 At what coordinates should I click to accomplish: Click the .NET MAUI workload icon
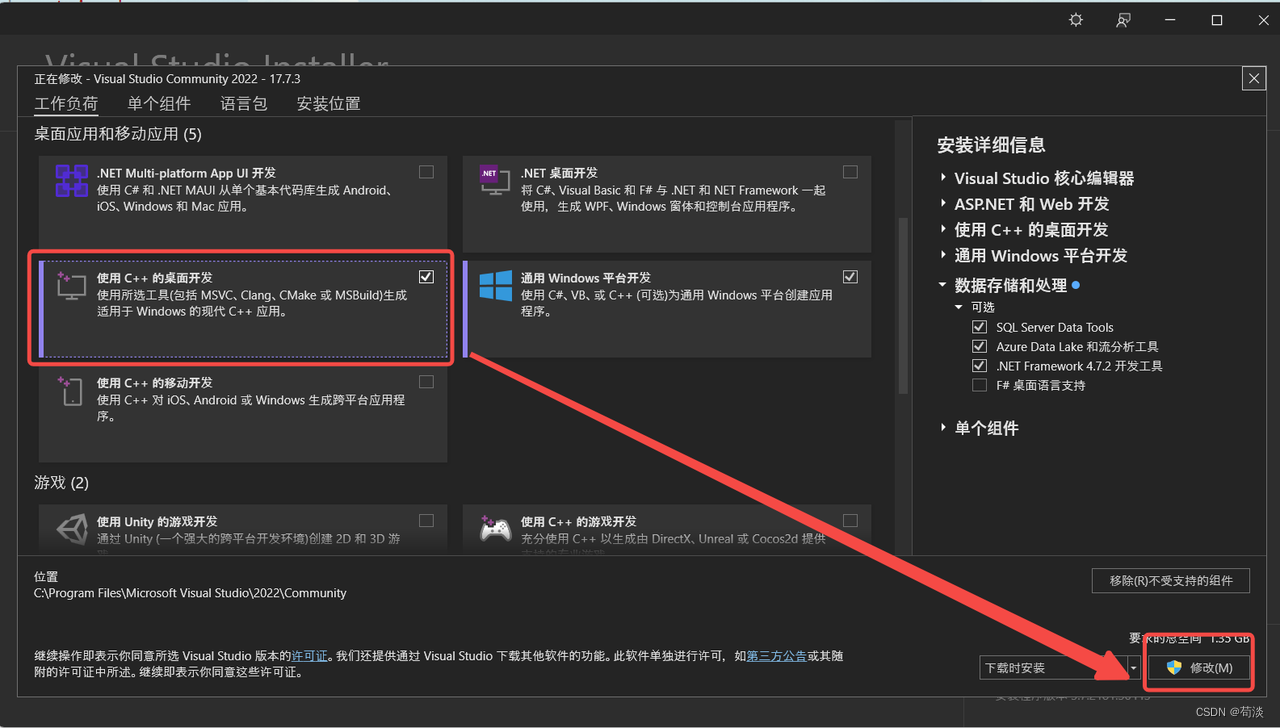coord(71,182)
